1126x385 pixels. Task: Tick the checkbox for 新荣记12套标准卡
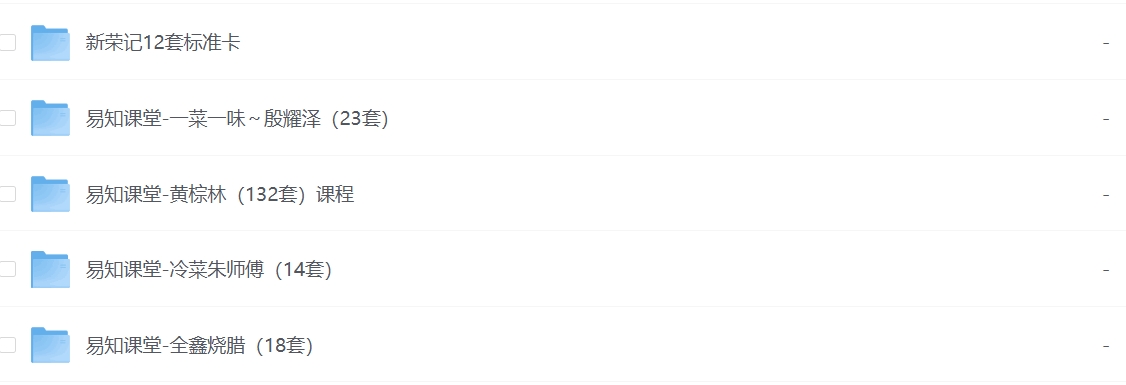tap(6, 42)
